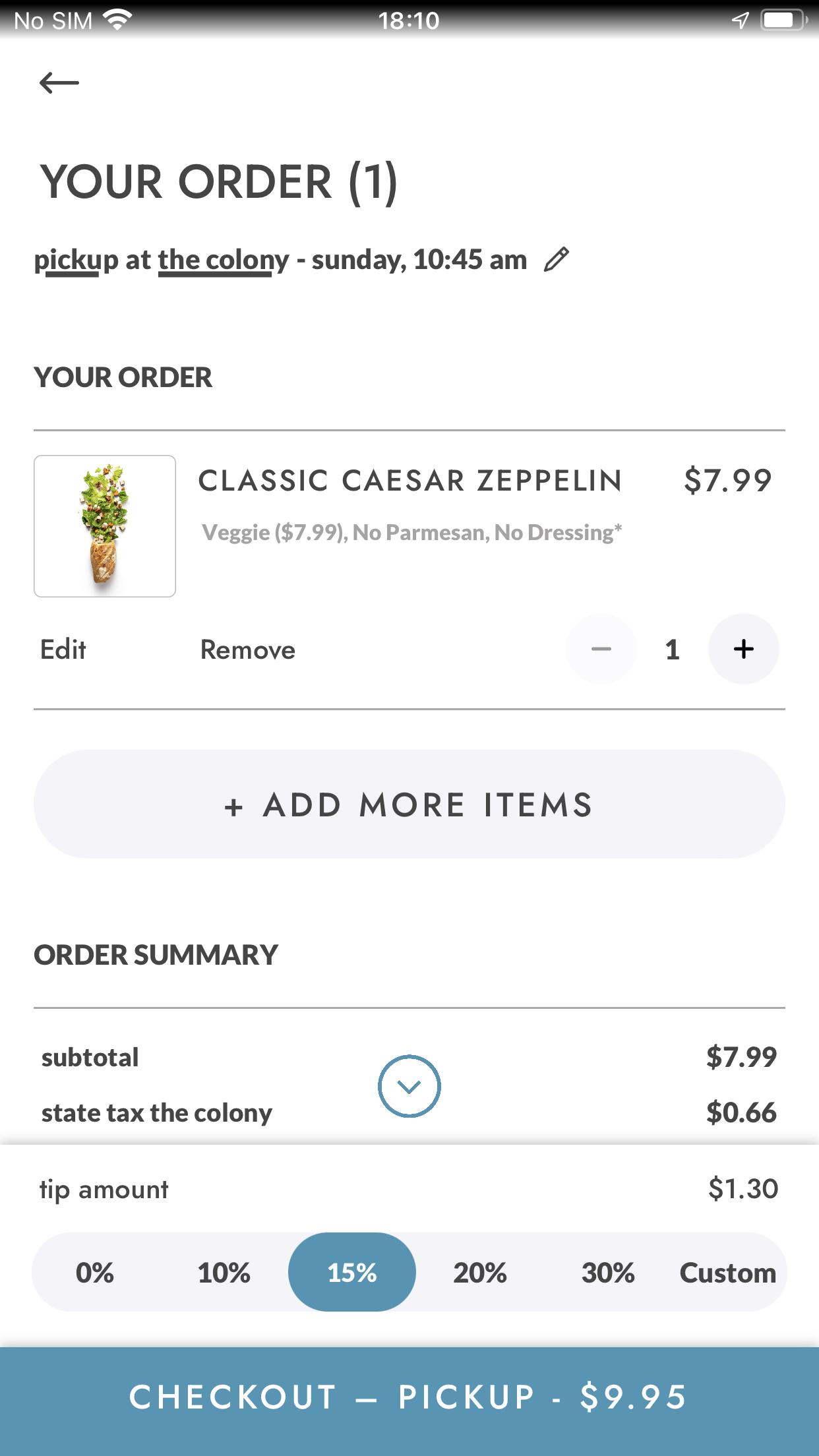Choose 20% tip
The width and height of the screenshot is (819, 1456).
[480, 1272]
